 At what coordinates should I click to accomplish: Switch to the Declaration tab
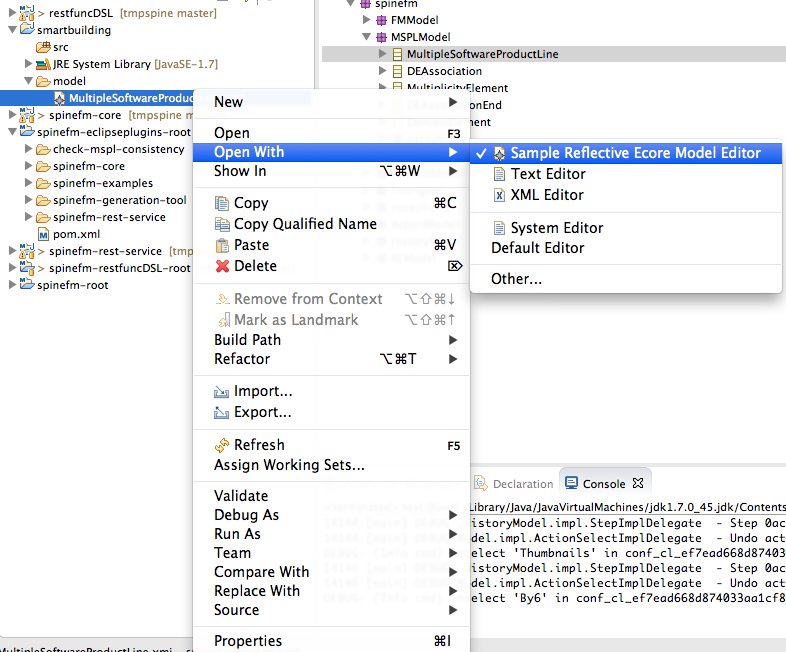coord(515,484)
